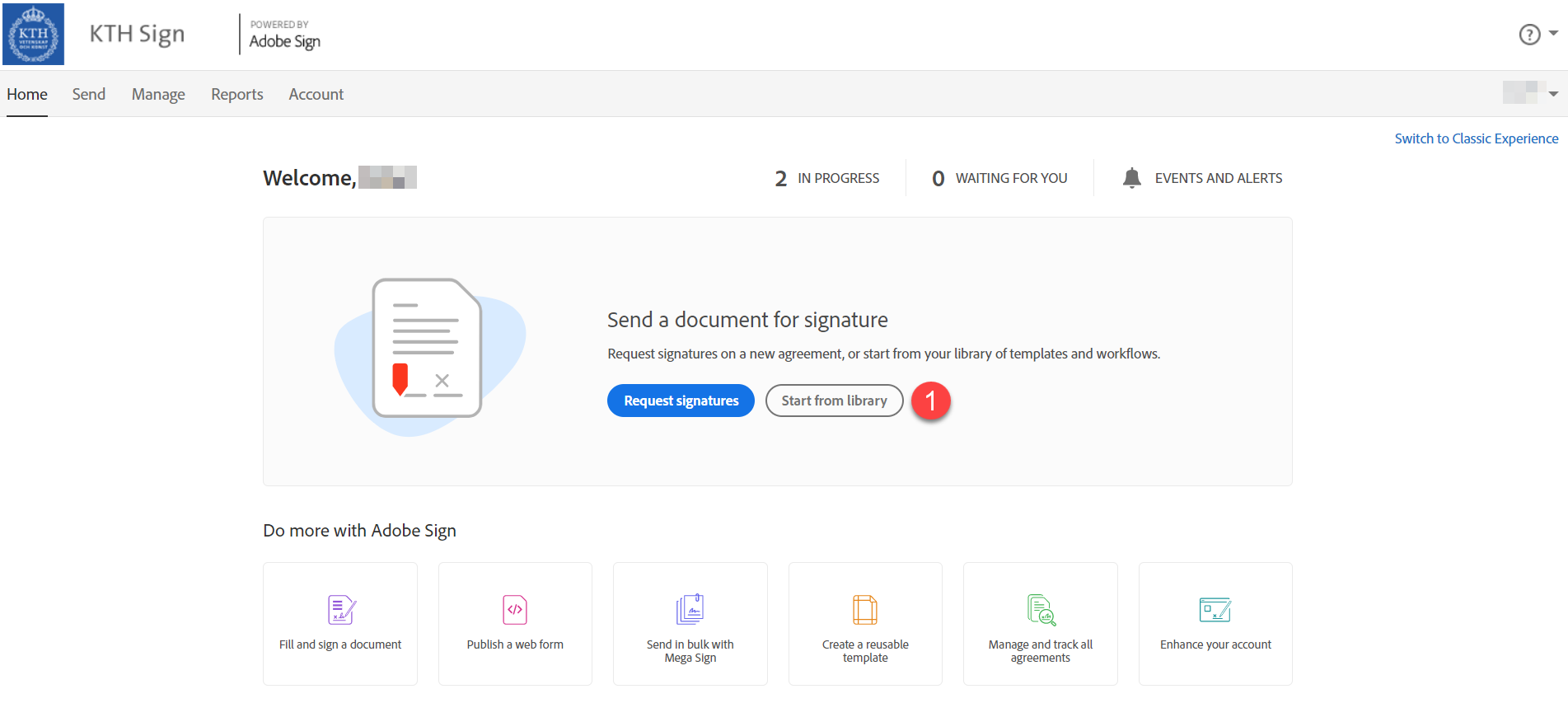Image resolution: width=1568 pixels, height=703 pixels.
Task: Click the Publish a web form icon
Action: click(x=515, y=610)
